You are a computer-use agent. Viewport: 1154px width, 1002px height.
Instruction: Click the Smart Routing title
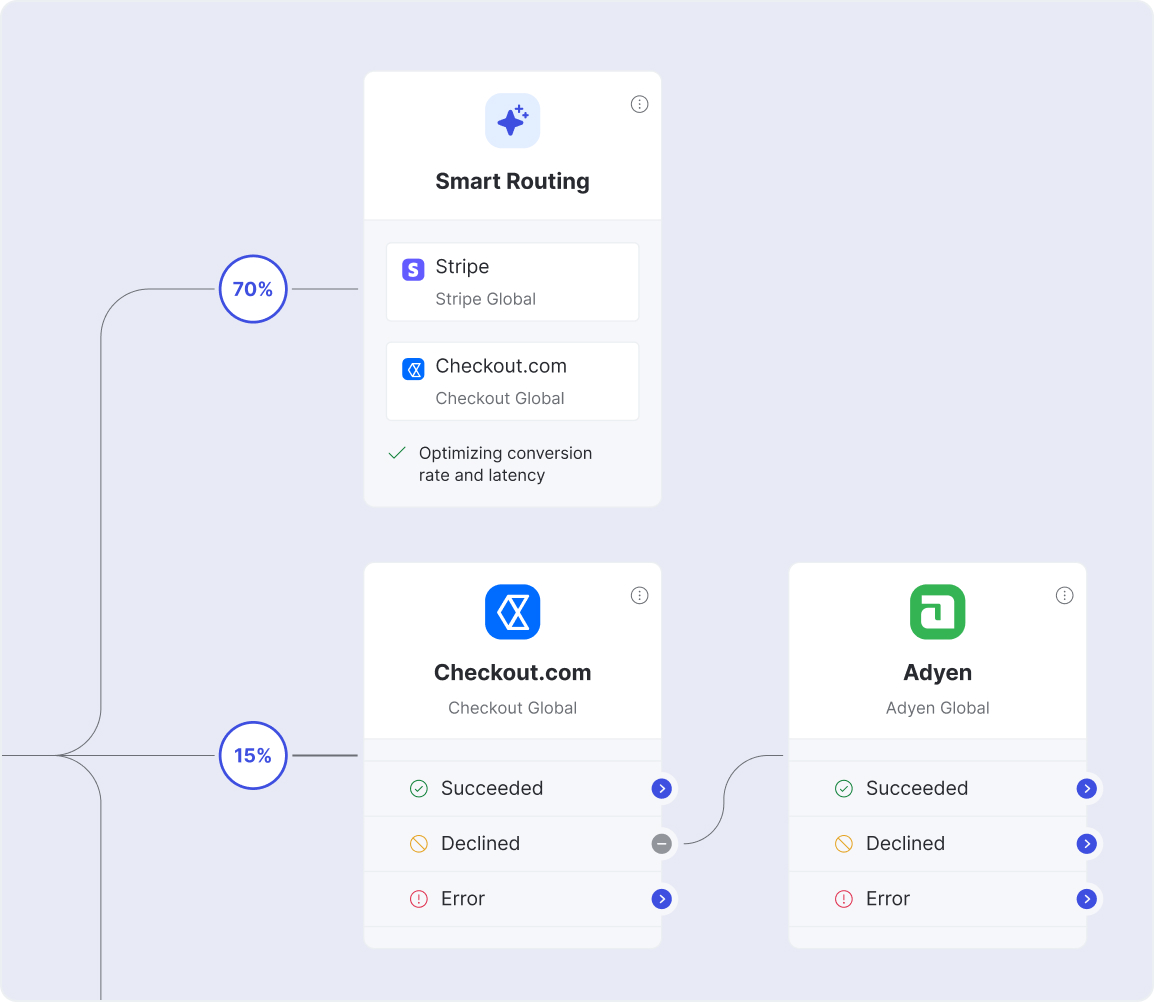point(512,181)
